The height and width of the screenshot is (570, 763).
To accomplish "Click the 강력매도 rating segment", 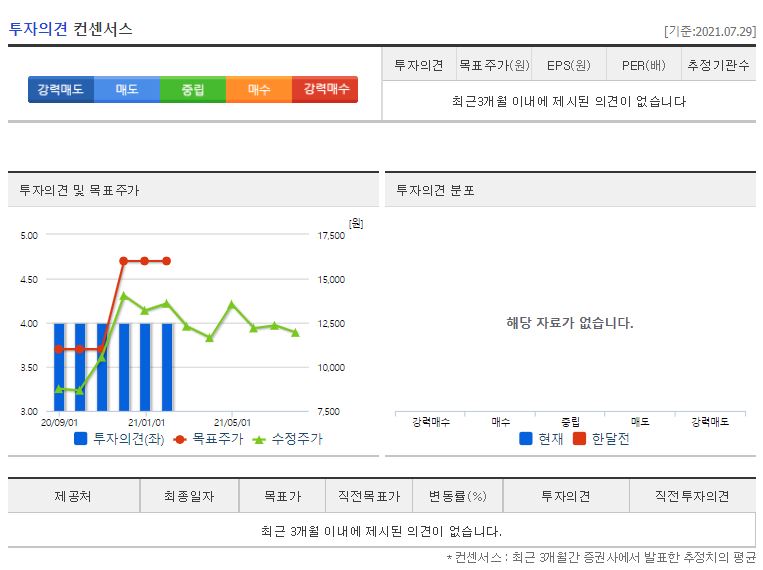I will (61, 90).
